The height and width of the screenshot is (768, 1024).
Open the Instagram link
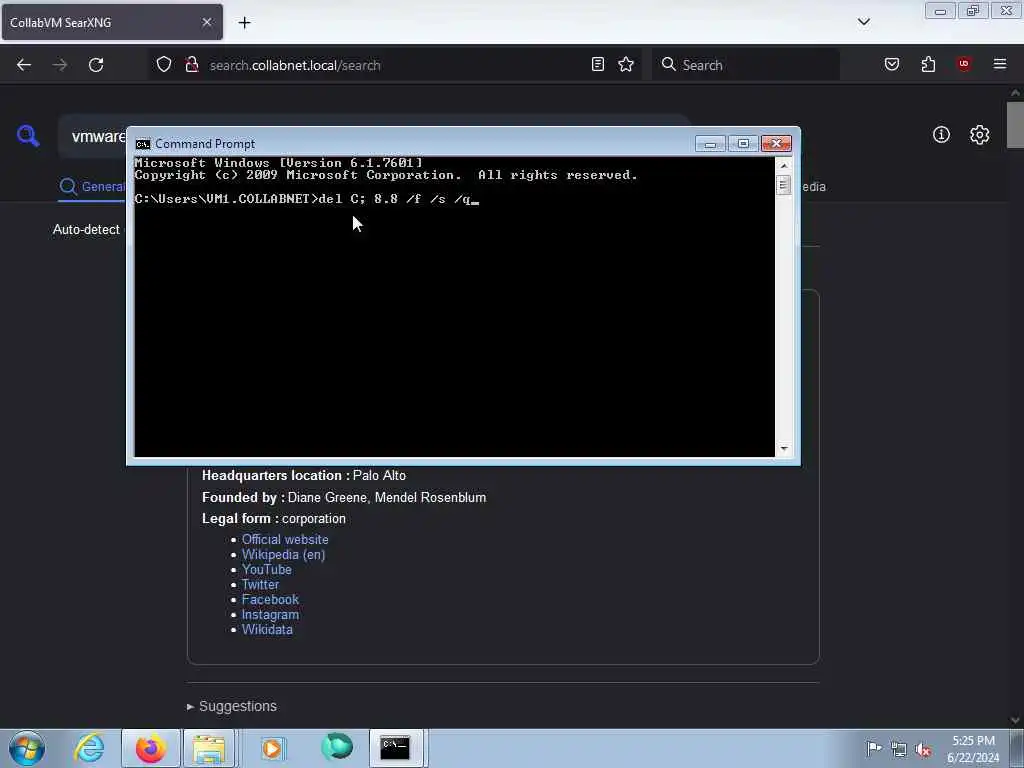point(270,615)
